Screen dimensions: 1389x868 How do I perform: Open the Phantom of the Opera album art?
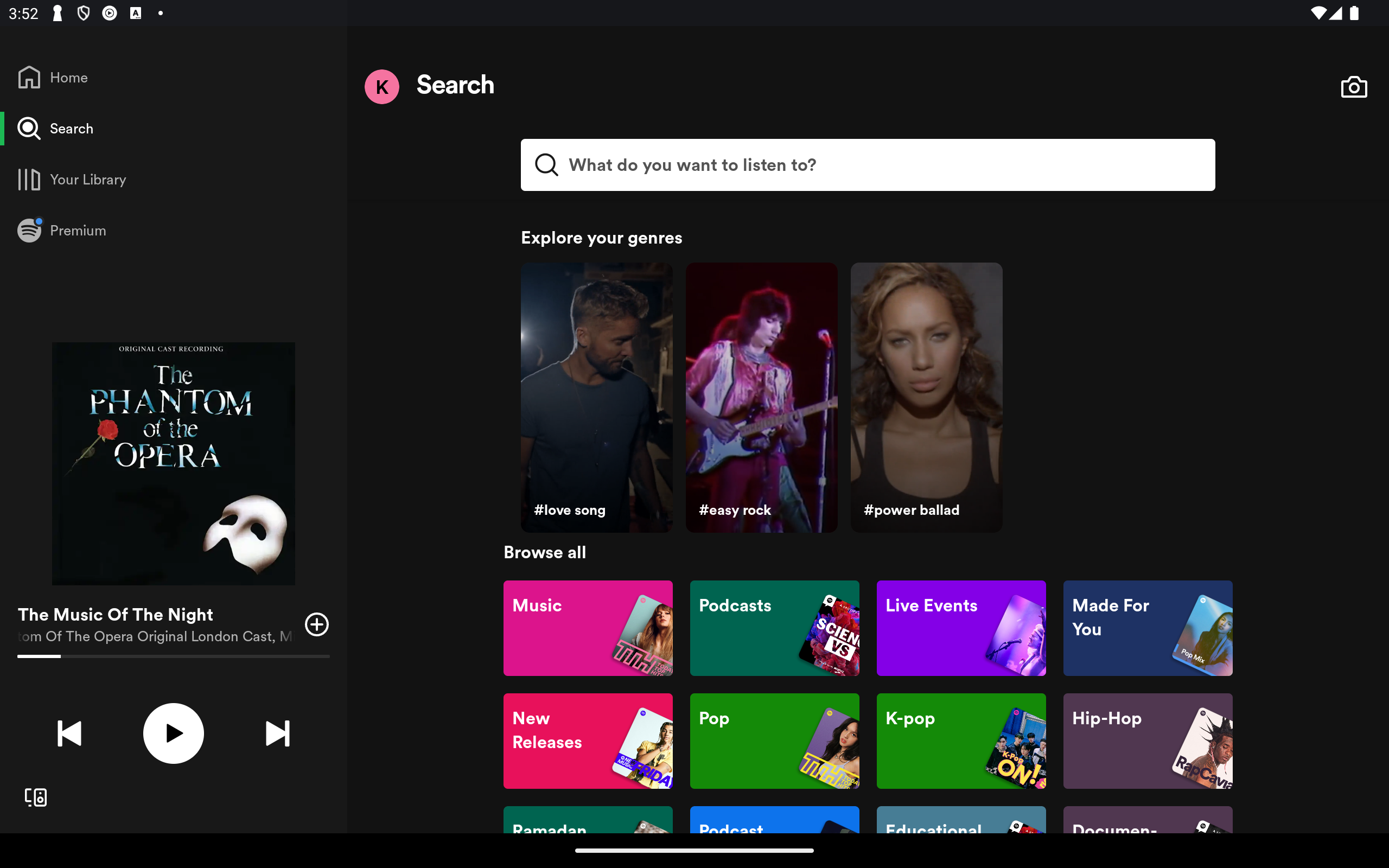[173, 464]
